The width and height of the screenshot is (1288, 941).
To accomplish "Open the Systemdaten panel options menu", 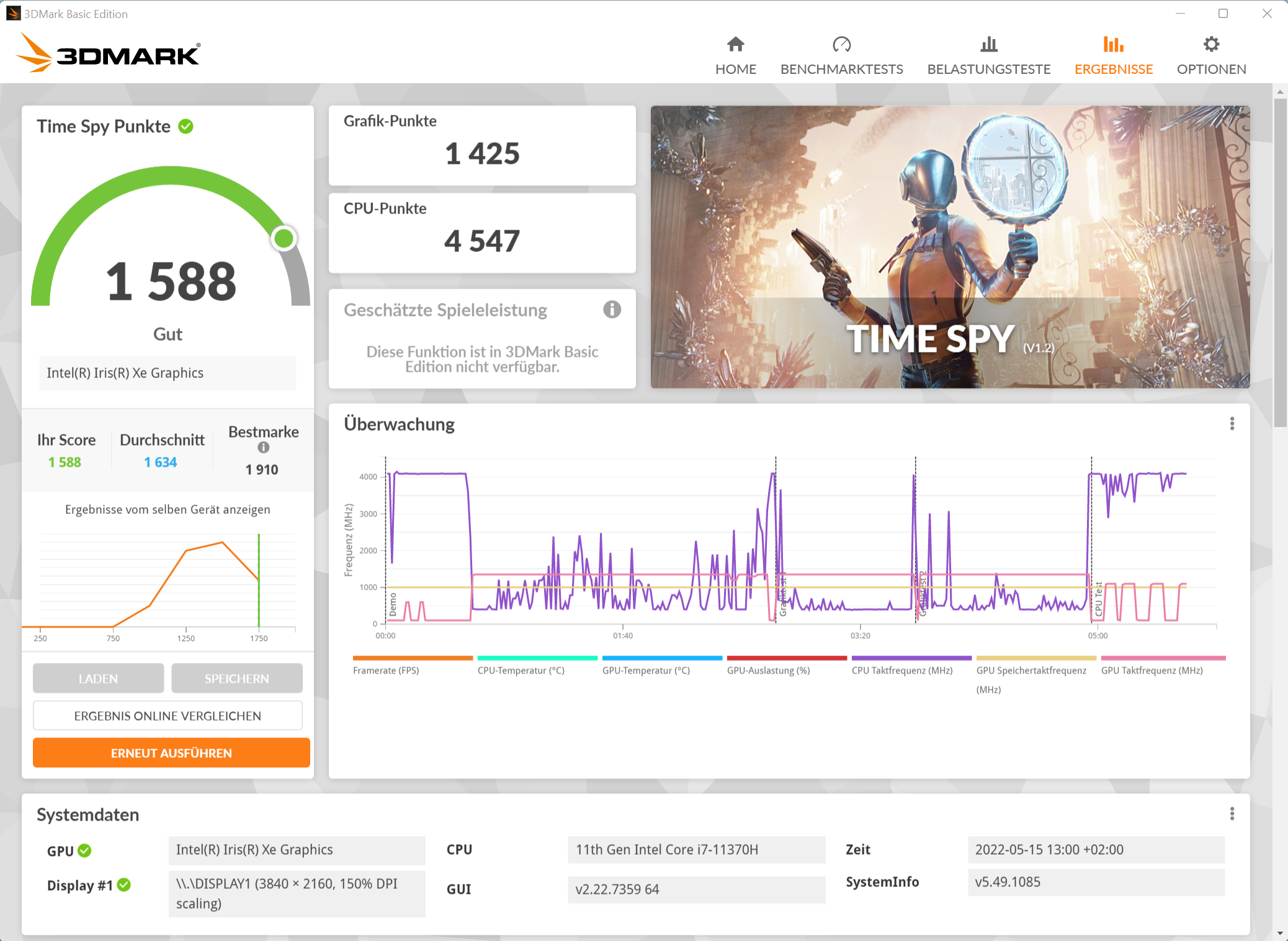I will click(1232, 814).
